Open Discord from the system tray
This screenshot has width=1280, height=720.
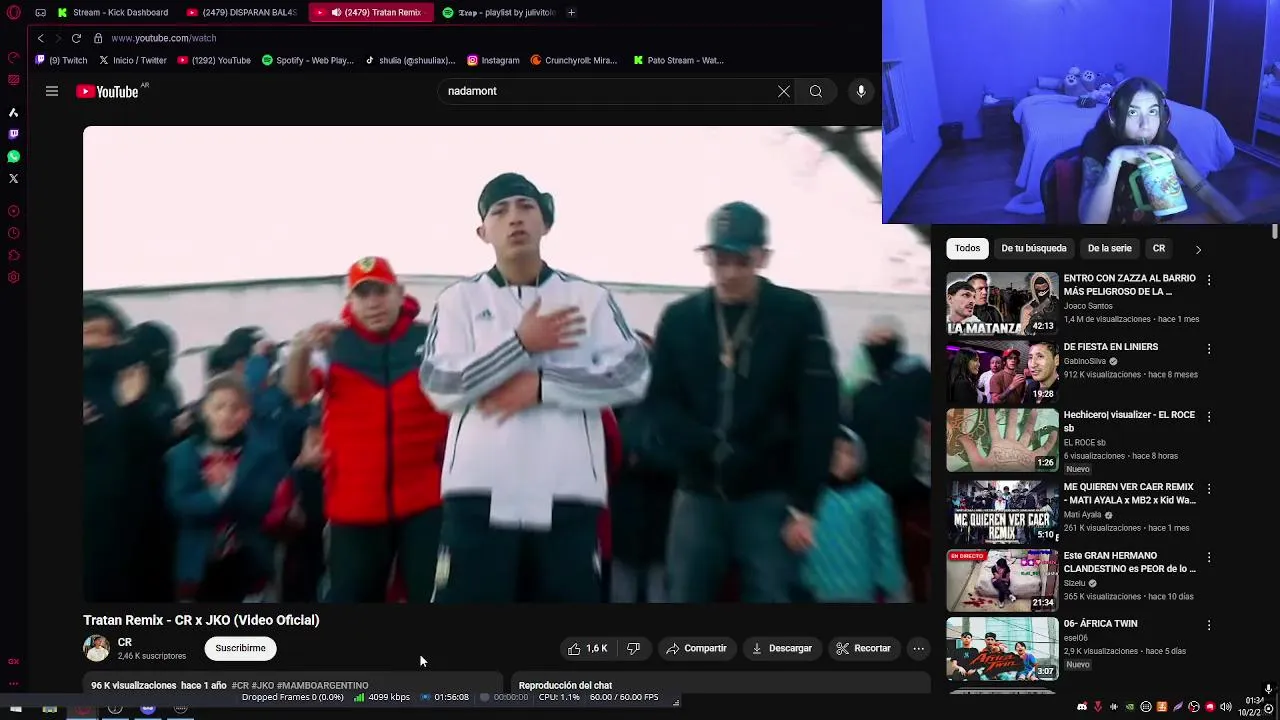point(1082,707)
